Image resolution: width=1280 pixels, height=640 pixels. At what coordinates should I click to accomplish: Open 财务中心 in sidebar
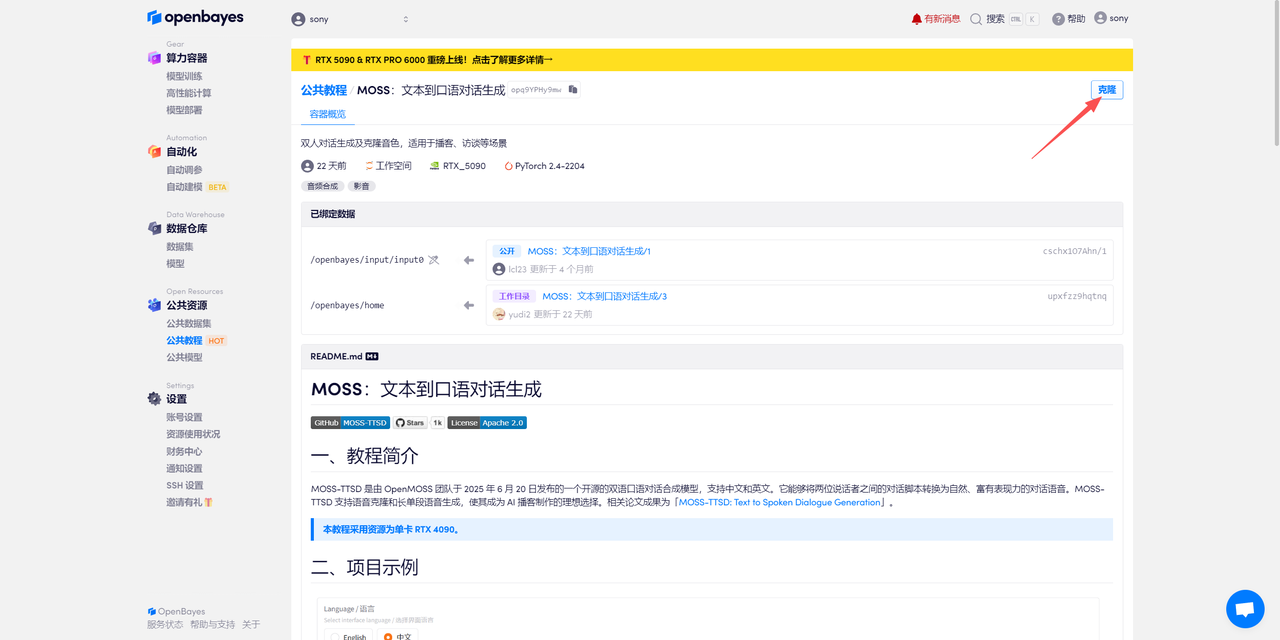click(x=184, y=451)
